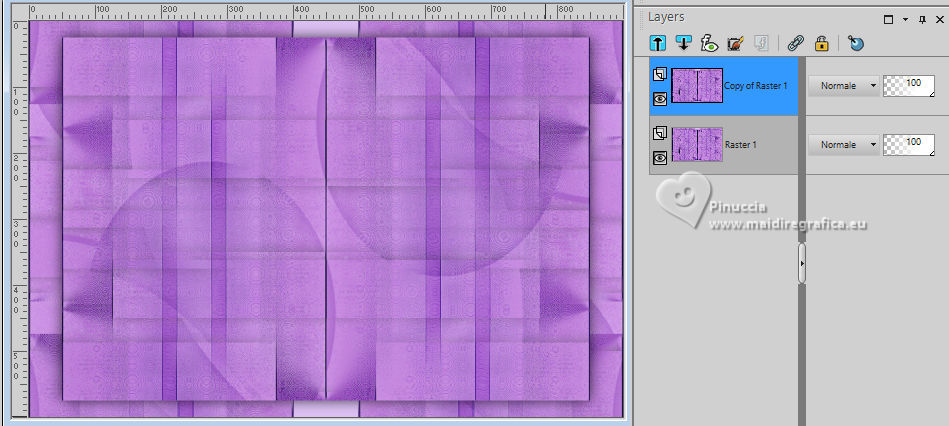Open the Layers palette options arrow menu
The height and width of the screenshot is (426, 949).
tap(905, 19)
